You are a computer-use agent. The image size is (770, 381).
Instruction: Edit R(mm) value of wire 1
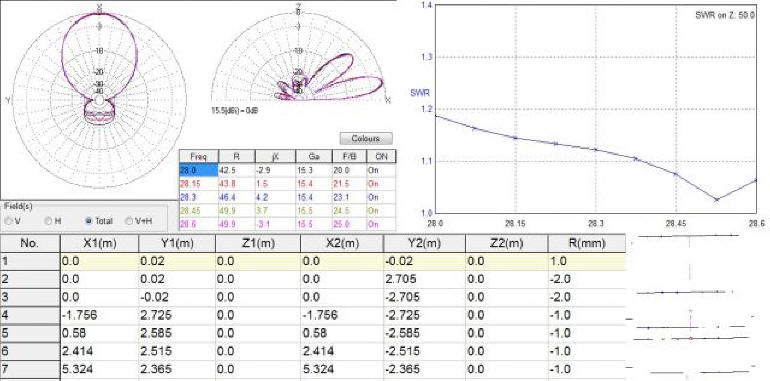(x=586, y=261)
